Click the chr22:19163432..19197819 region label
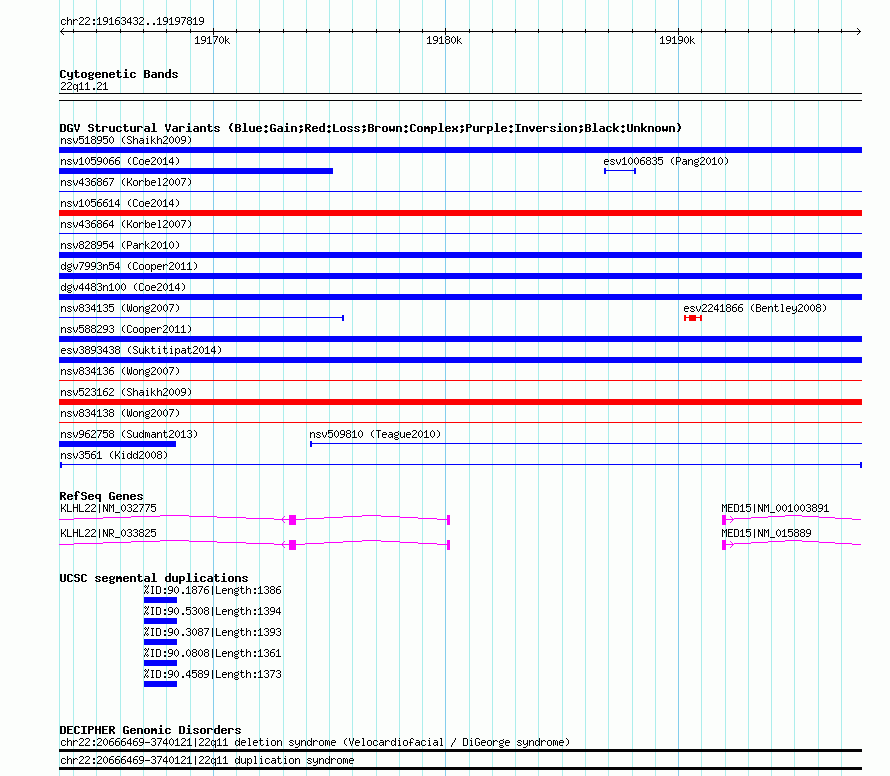Image resolution: width=890 pixels, height=776 pixels. (132, 22)
